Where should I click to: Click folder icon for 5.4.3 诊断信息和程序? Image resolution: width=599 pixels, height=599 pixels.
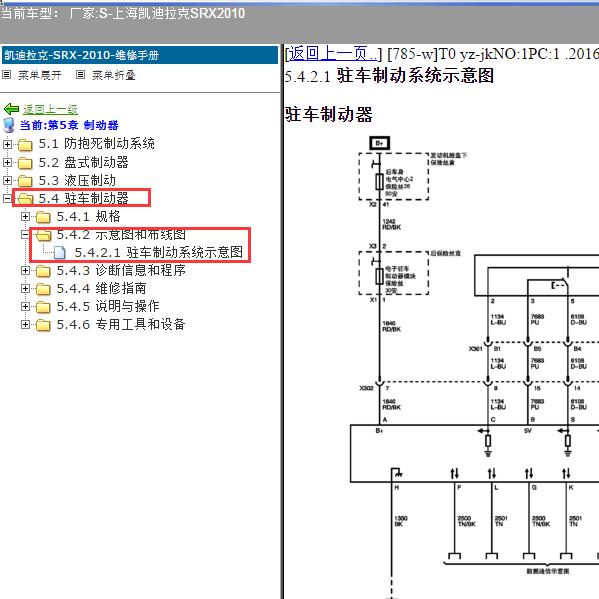click(43, 271)
